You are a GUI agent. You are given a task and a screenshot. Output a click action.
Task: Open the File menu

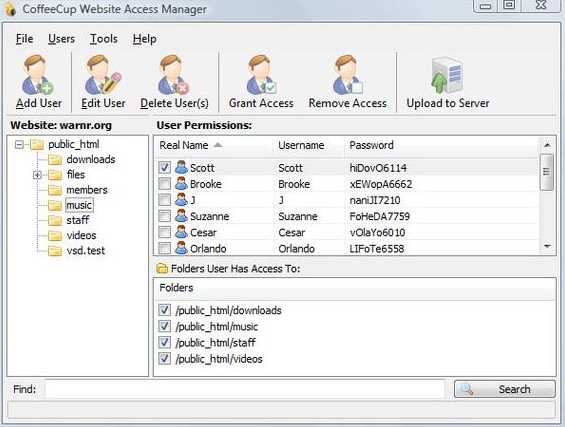point(25,39)
